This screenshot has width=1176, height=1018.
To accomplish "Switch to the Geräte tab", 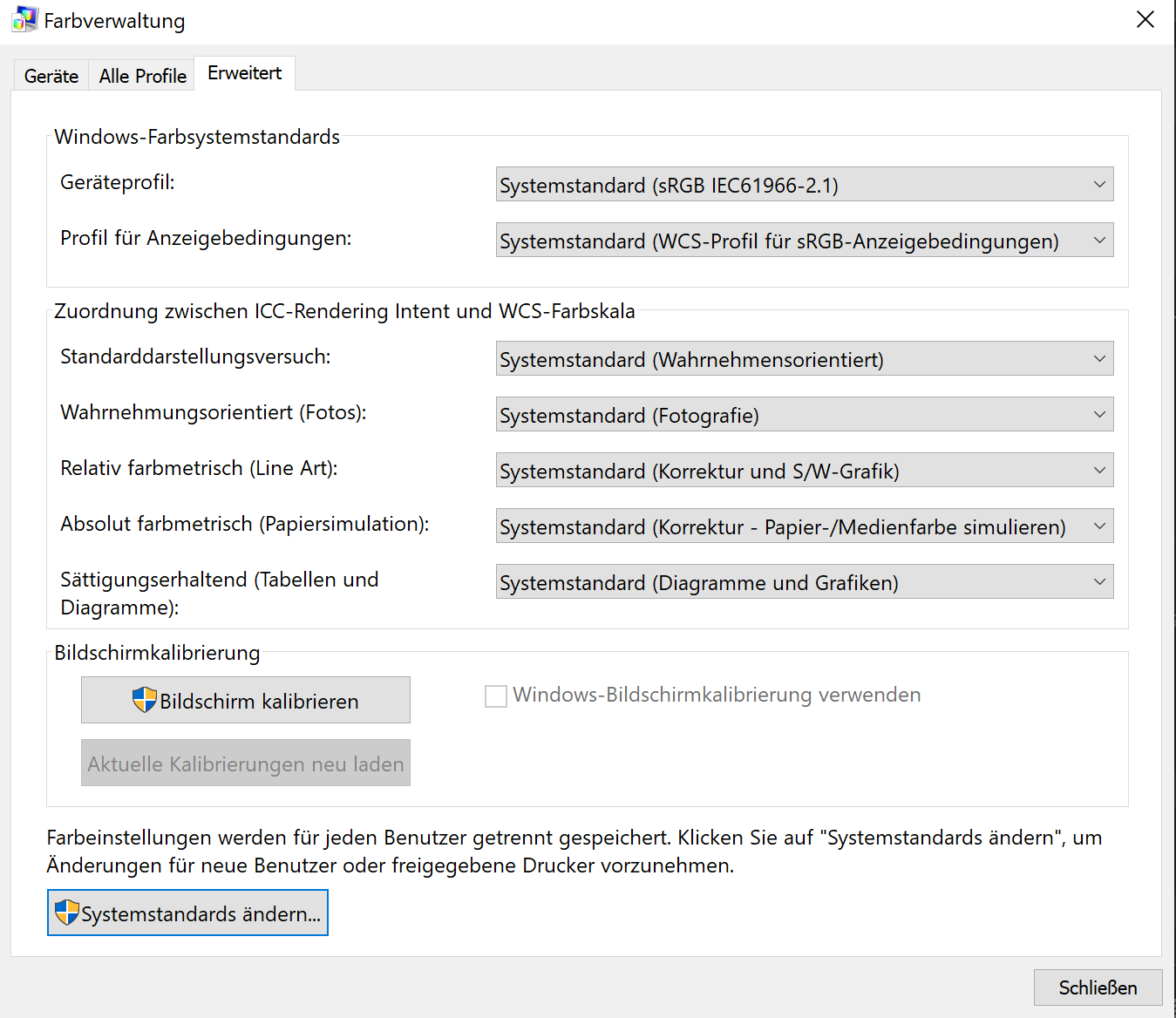I will point(51,76).
